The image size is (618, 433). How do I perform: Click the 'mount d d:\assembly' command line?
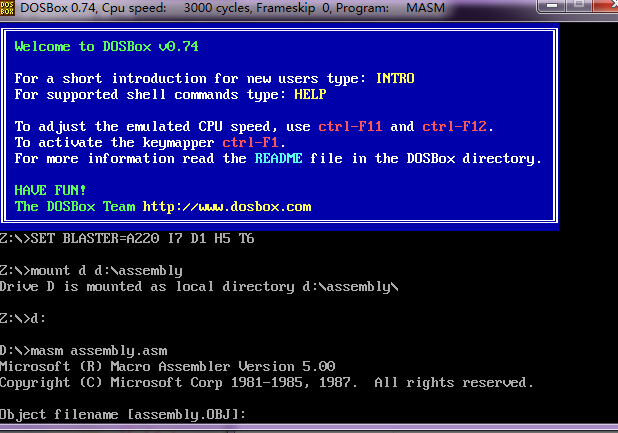tap(91, 271)
